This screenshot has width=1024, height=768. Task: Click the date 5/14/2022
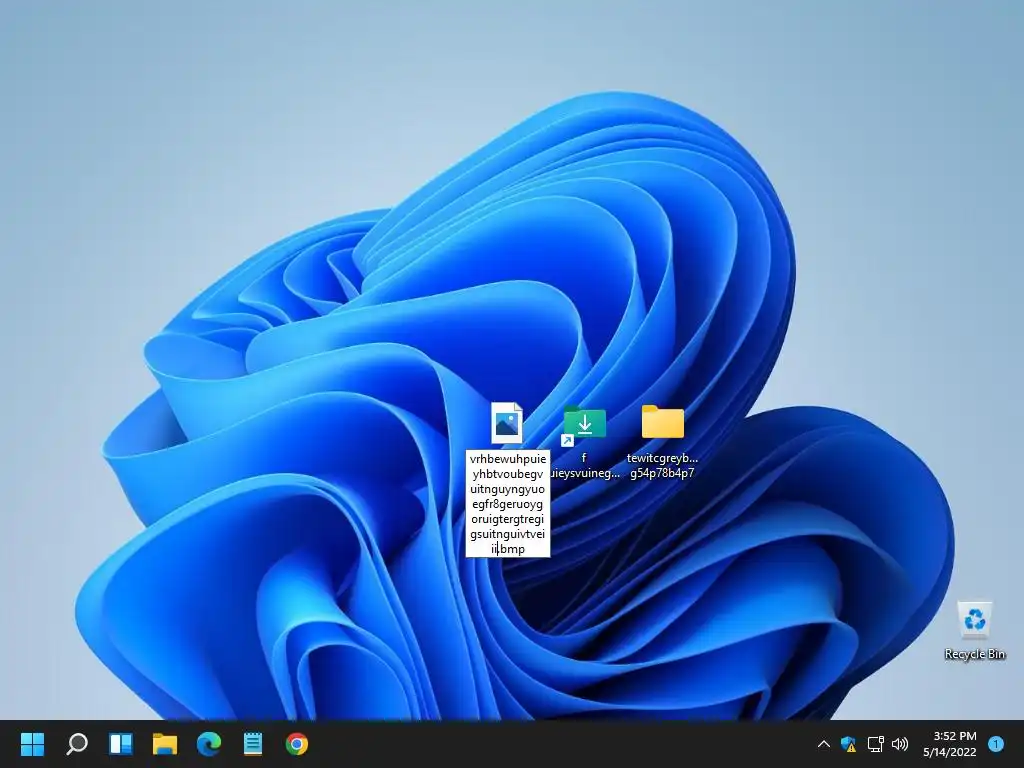(950, 752)
